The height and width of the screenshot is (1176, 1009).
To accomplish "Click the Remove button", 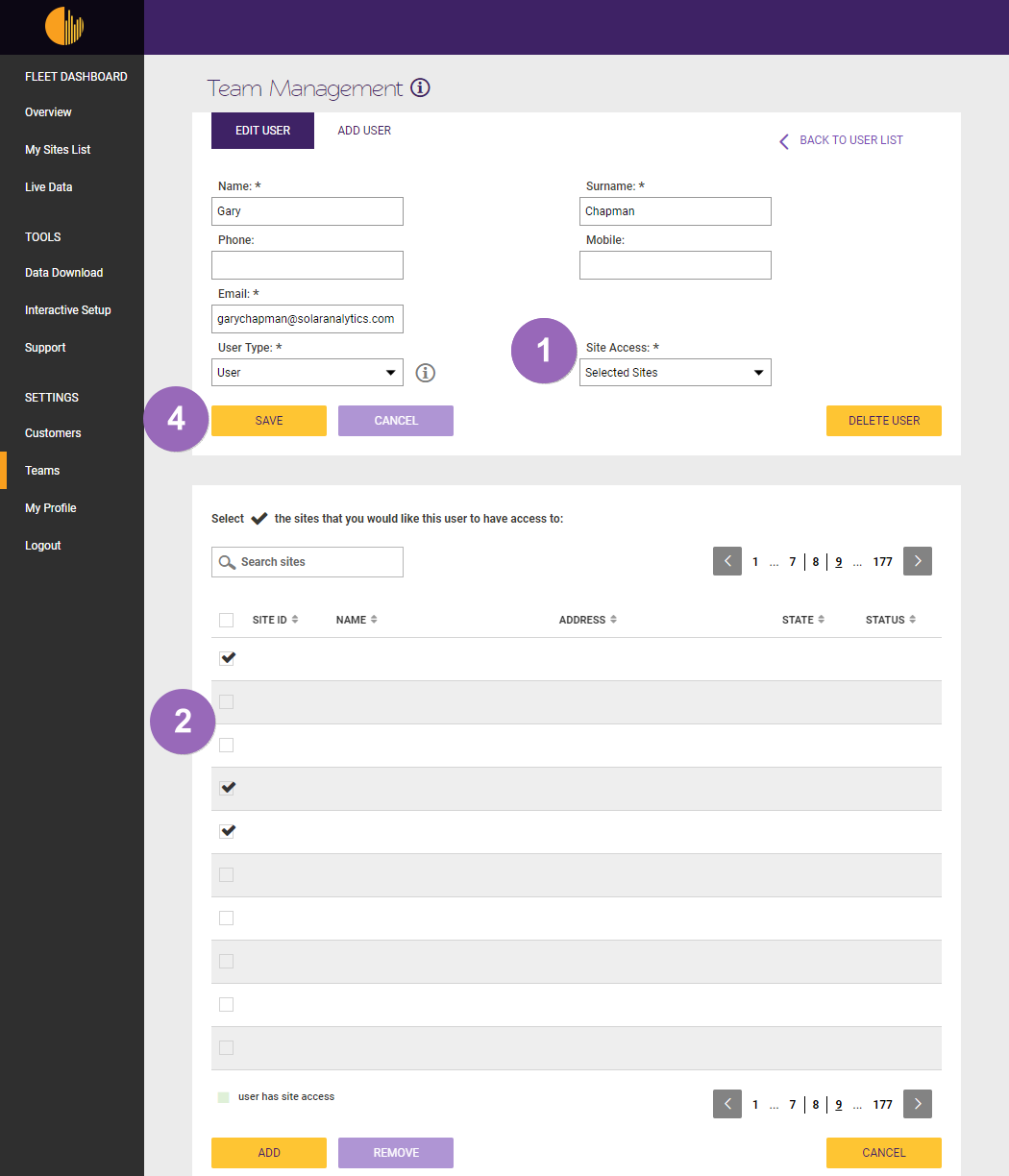I will pyautogui.click(x=396, y=1153).
